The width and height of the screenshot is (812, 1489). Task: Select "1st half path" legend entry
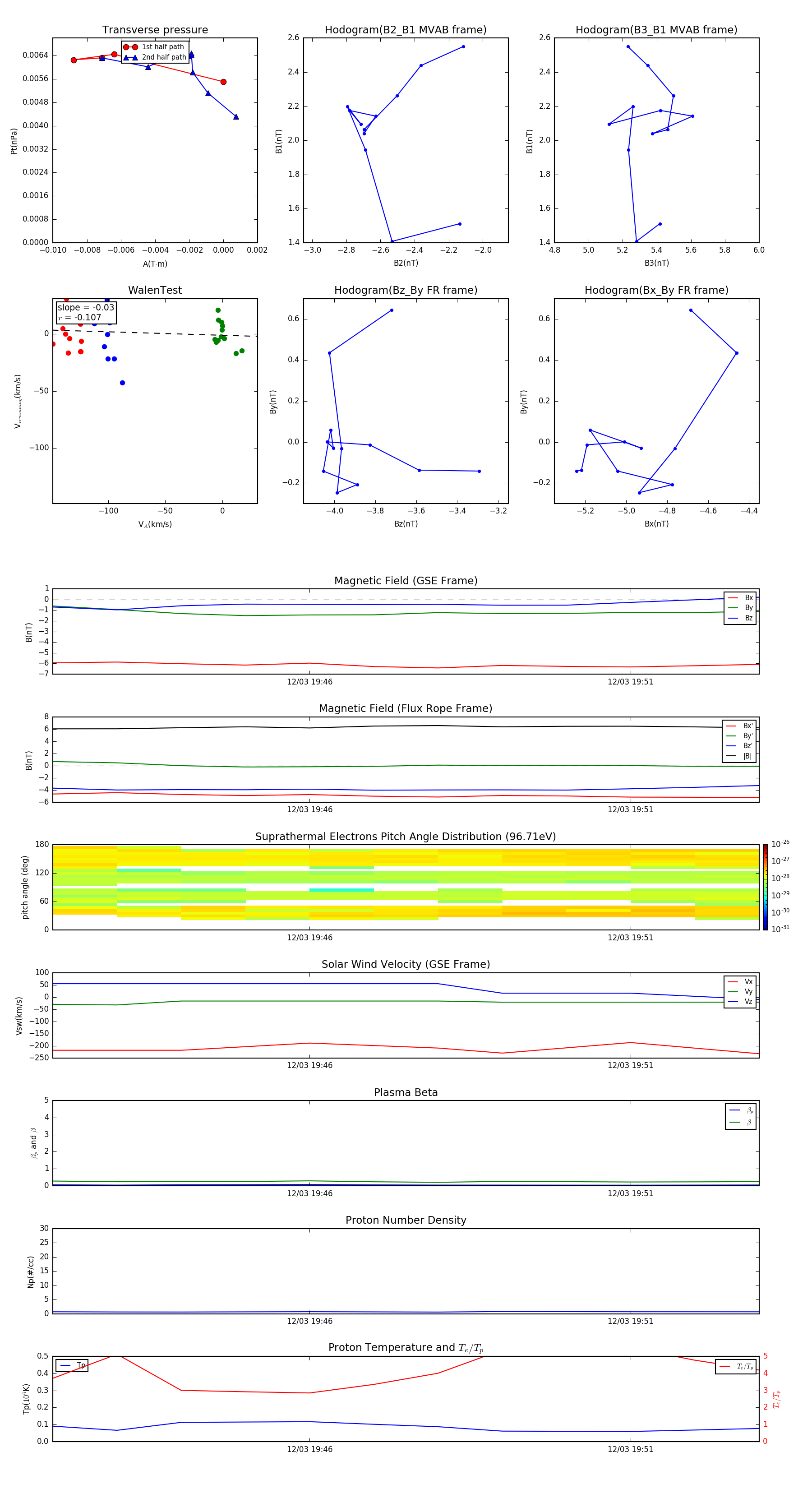[x=154, y=47]
